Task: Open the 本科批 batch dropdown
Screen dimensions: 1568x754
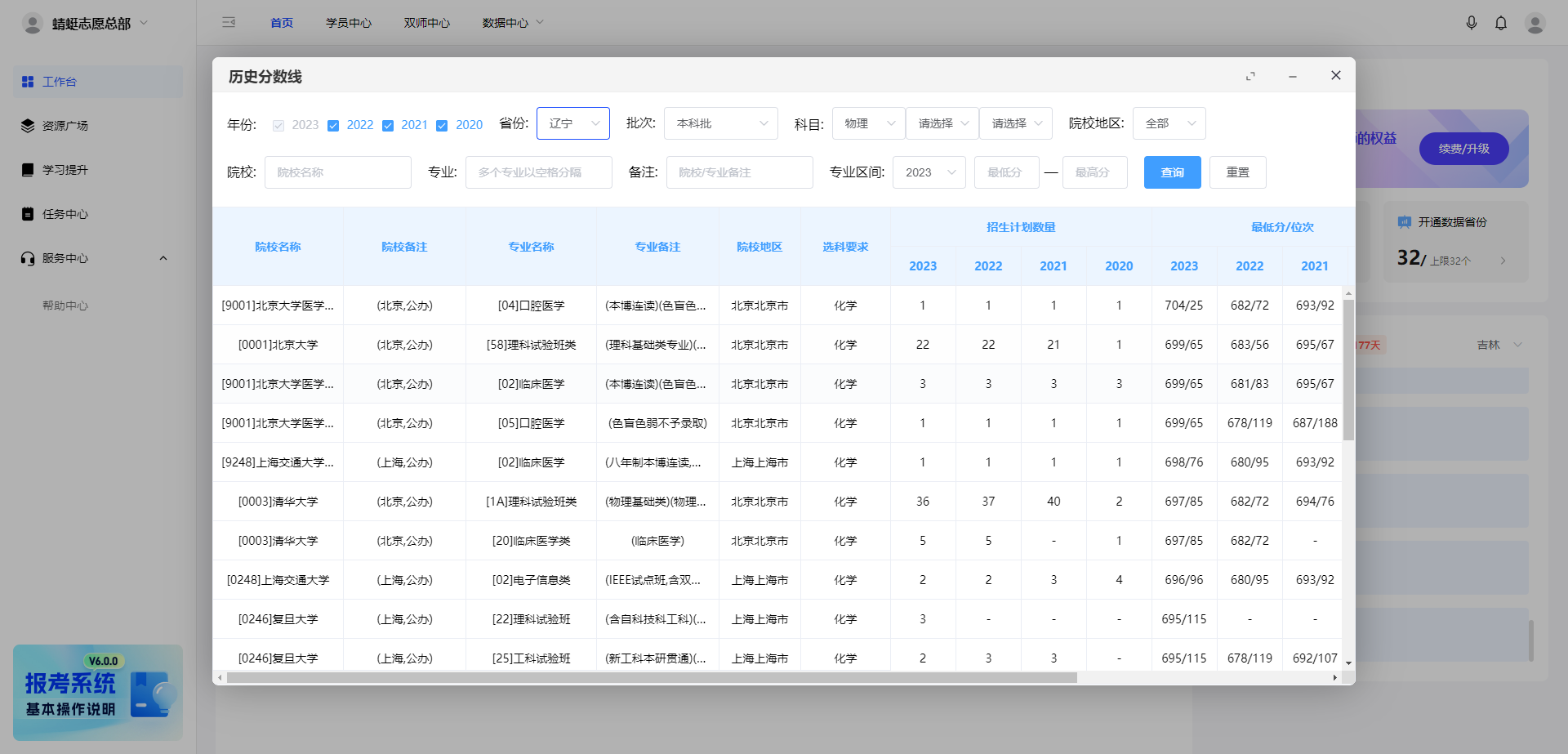Action: [719, 123]
